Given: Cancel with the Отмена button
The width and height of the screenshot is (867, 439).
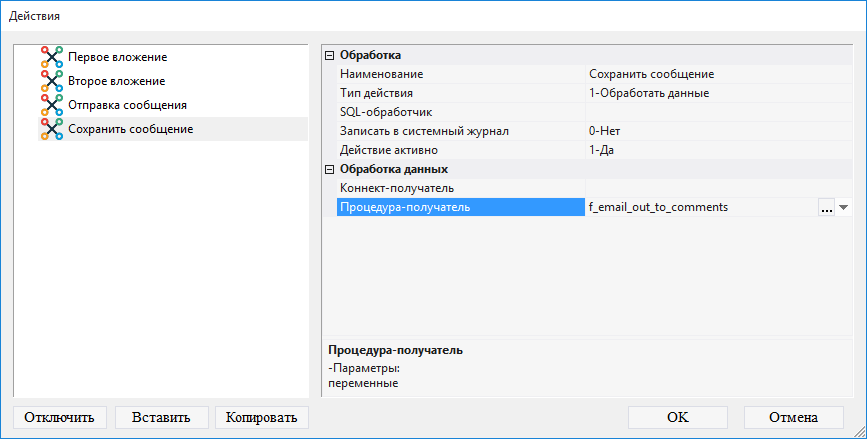Looking at the screenshot, I should (793, 417).
